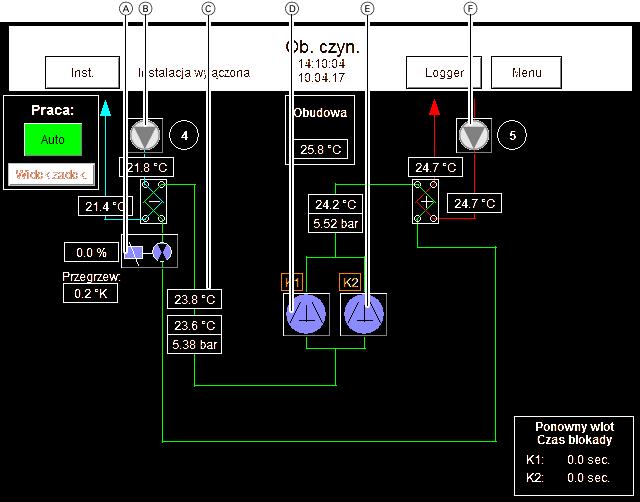640x502 pixels.
Task: Click the round expansion valve symbol
Action: [x=162, y=252]
